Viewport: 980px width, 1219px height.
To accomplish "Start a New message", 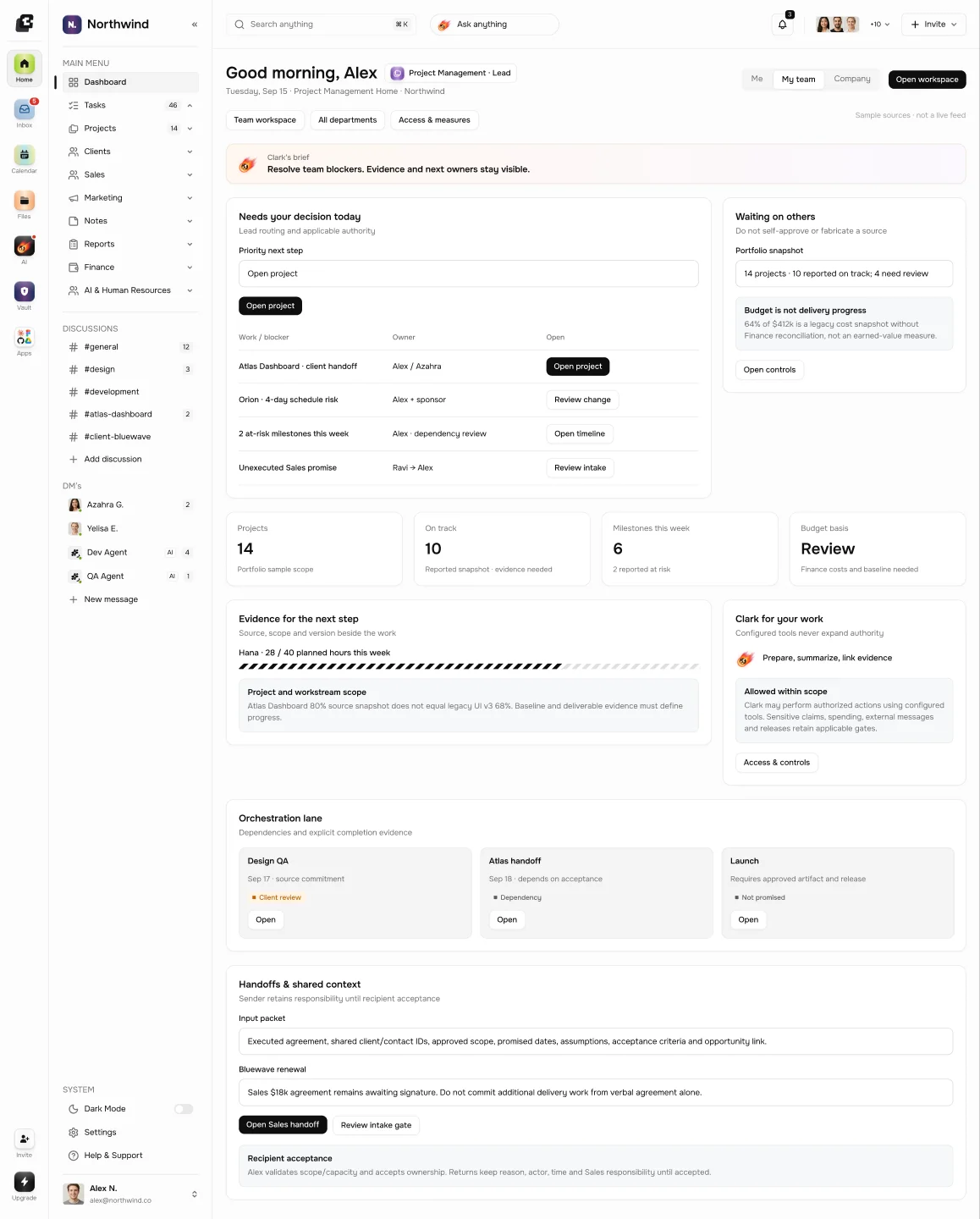I will tap(130, 599).
